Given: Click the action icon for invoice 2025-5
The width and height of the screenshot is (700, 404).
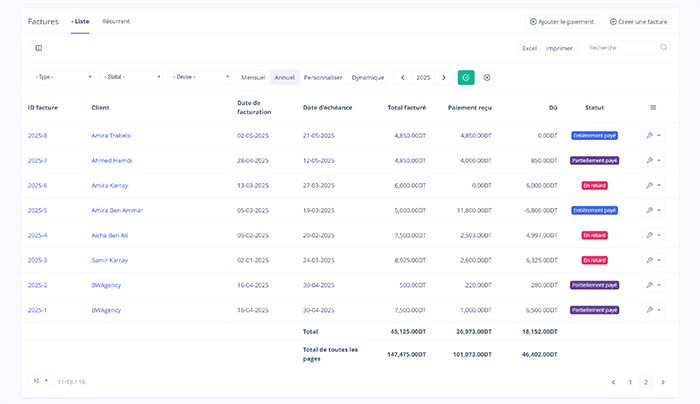Looking at the screenshot, I should [650, 210].
